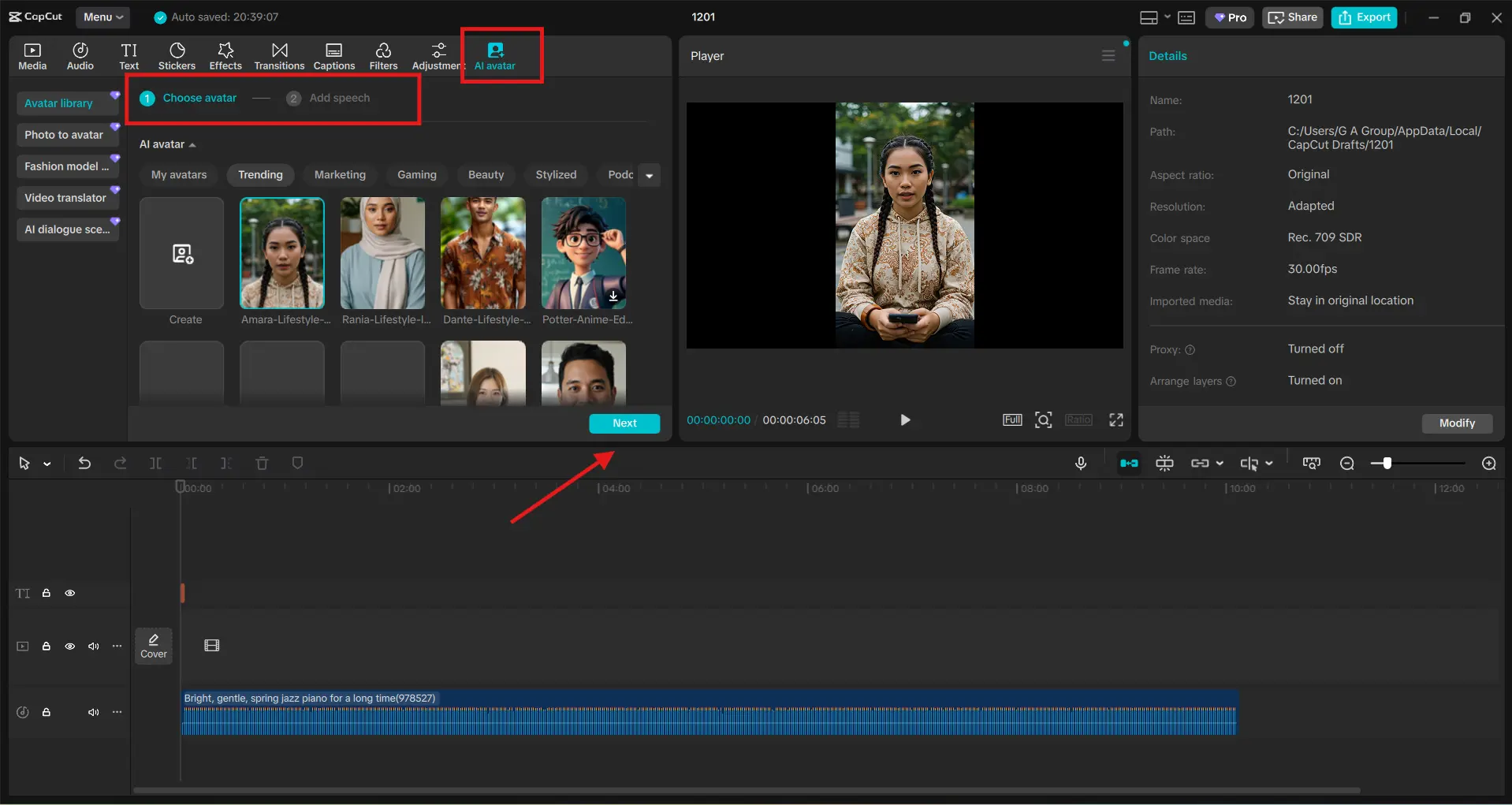
Task: Mute the audio track speaker icon
Action: pos(94,712)
